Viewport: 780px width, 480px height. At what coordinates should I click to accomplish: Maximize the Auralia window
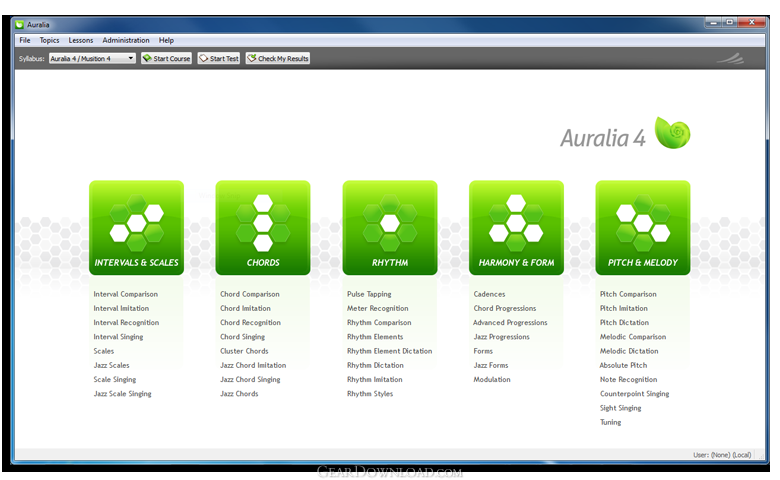(730, 22)
